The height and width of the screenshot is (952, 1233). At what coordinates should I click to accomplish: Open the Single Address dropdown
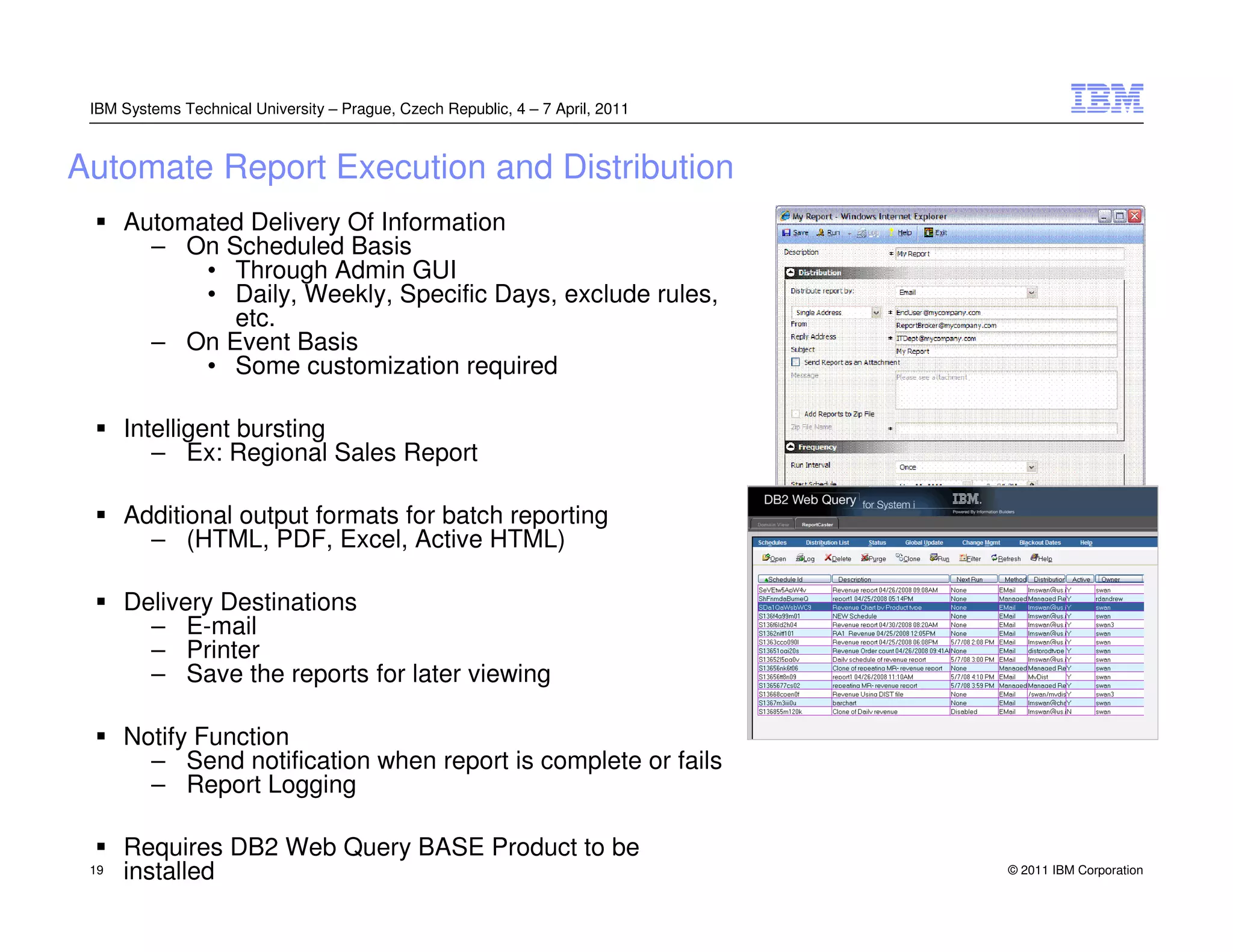pyautogui.click(x=876, y=313)
